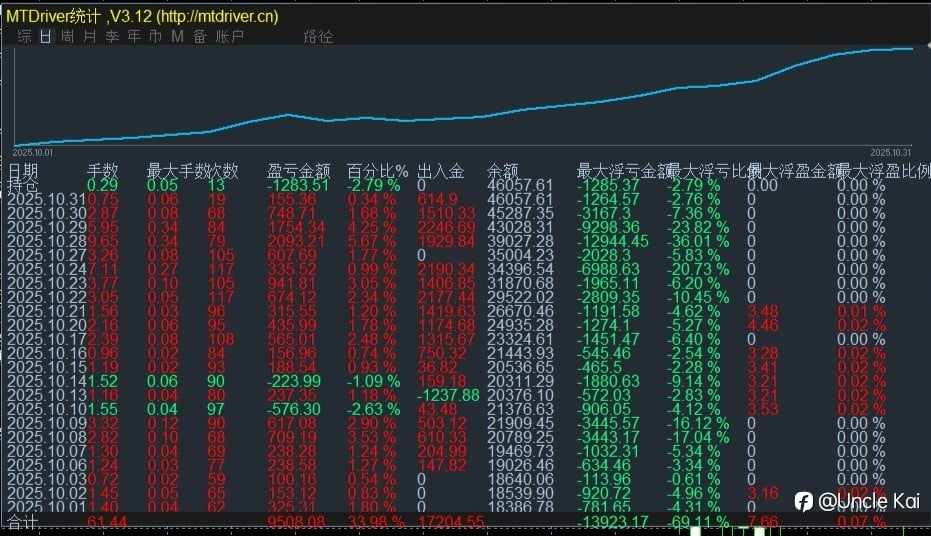This screenshot has width=931, height=536.
Task: Switch to the 季 quarterly tab
Action: 112,36
